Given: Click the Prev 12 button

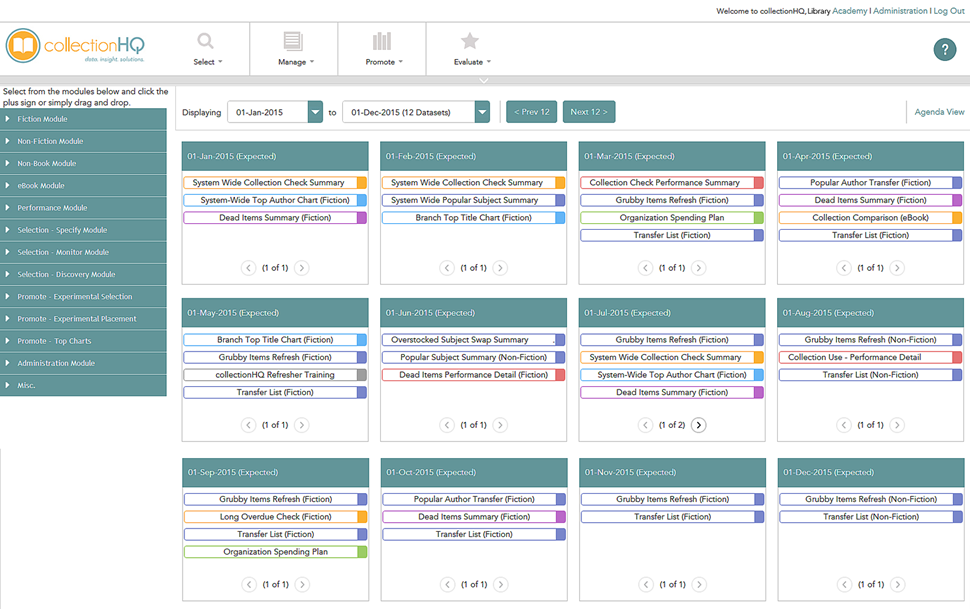Looking at the screenshot, I should [x=531, y=112].
